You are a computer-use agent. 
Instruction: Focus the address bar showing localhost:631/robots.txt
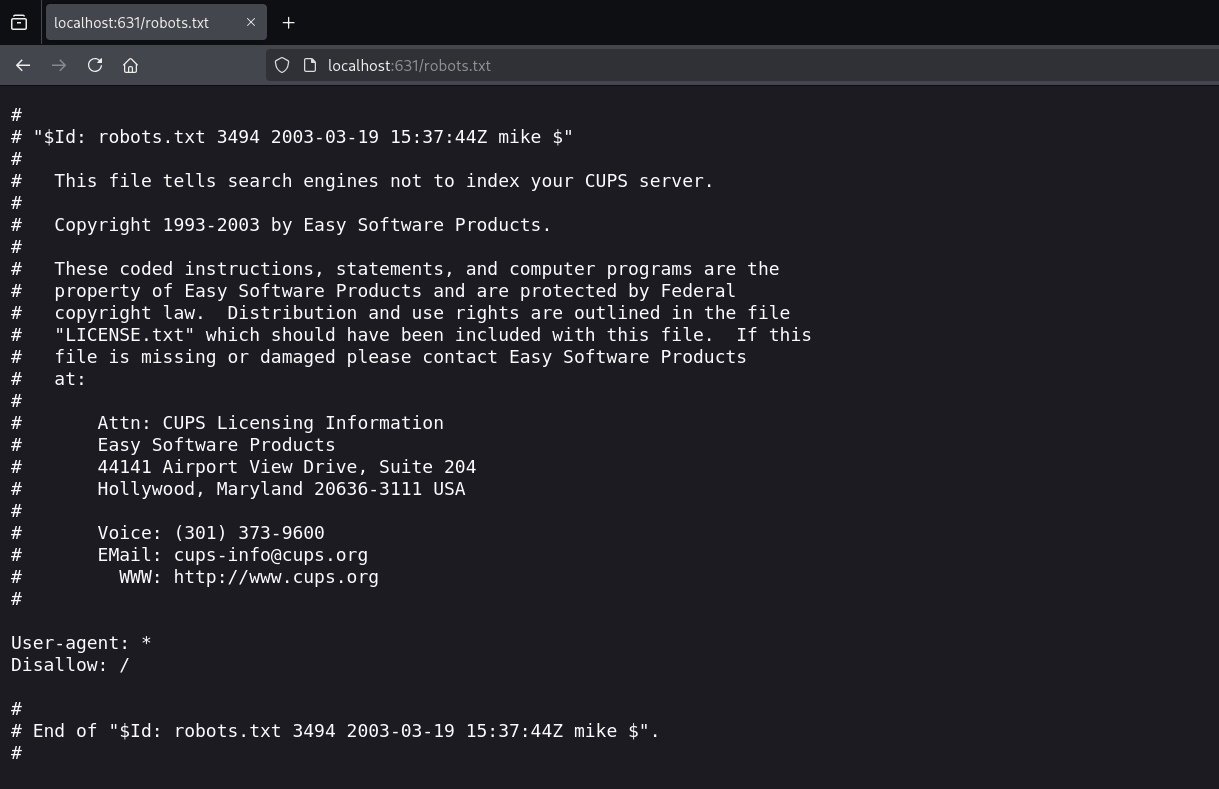700,65
